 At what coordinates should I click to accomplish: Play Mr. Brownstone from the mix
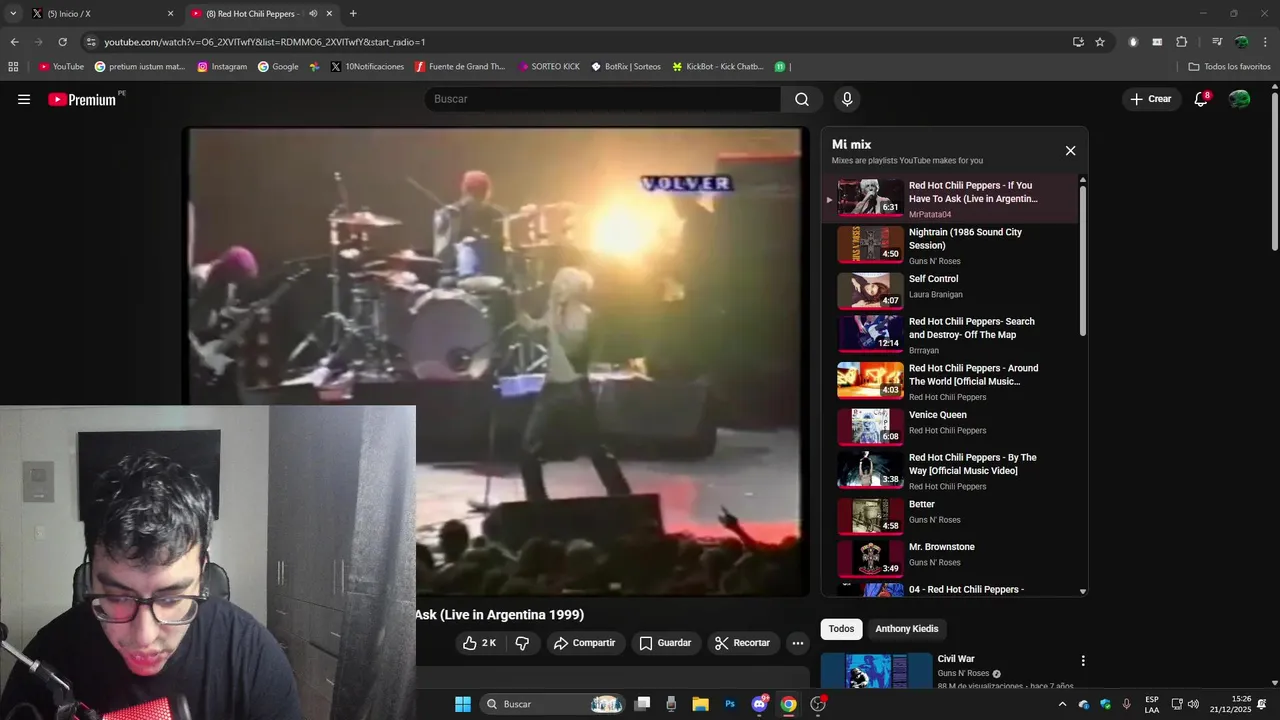[x=950, y=558]
